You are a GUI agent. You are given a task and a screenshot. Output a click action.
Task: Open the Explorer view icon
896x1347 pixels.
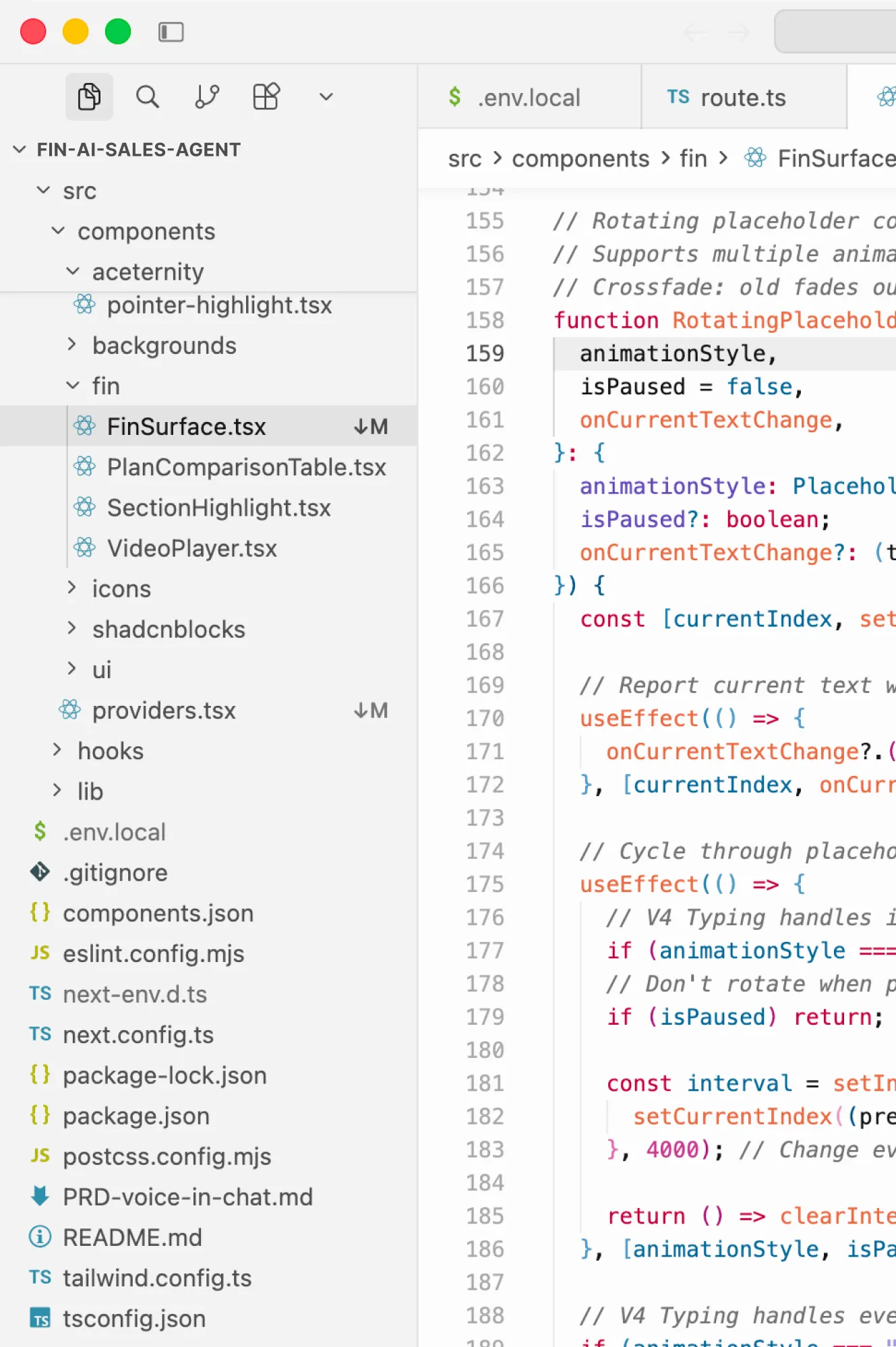coord(89,97)
